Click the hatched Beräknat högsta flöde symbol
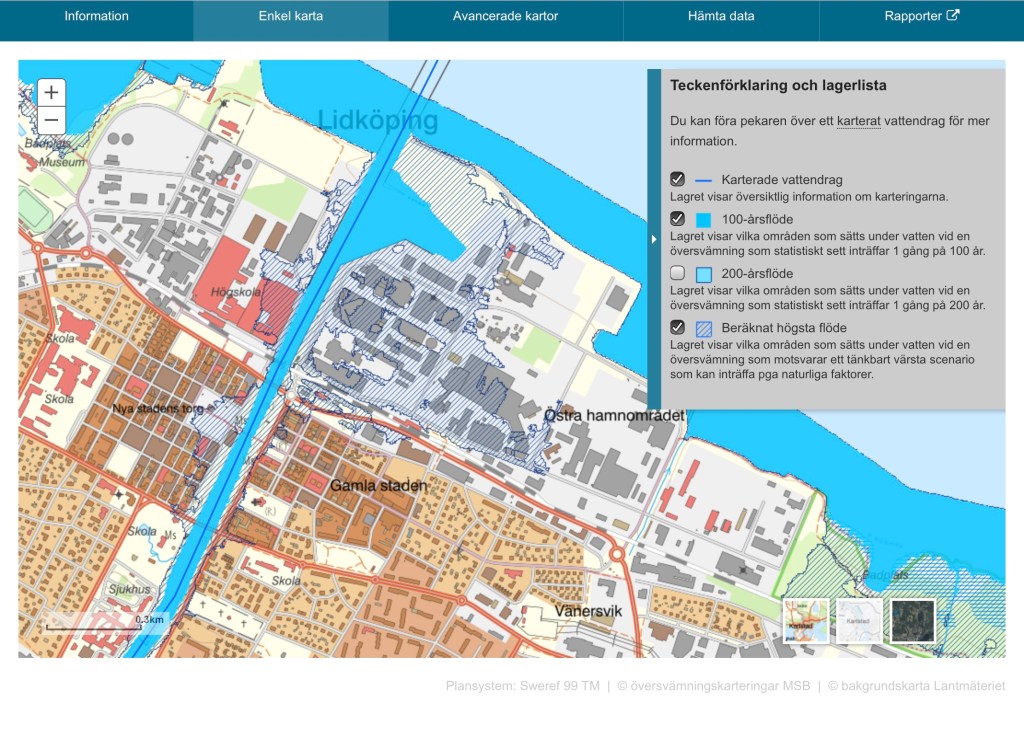Screen dimensions: 1024x732 [703, 328]
